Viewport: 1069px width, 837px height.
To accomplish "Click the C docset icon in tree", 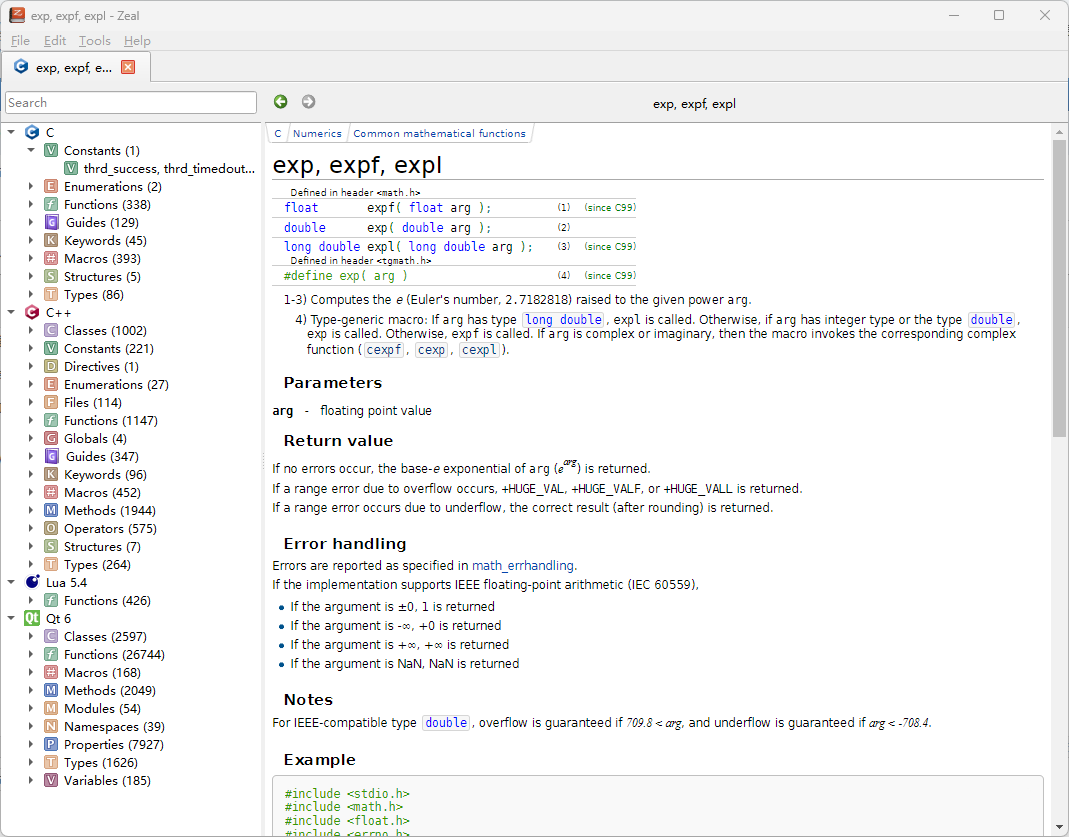I will pos(31,132).
